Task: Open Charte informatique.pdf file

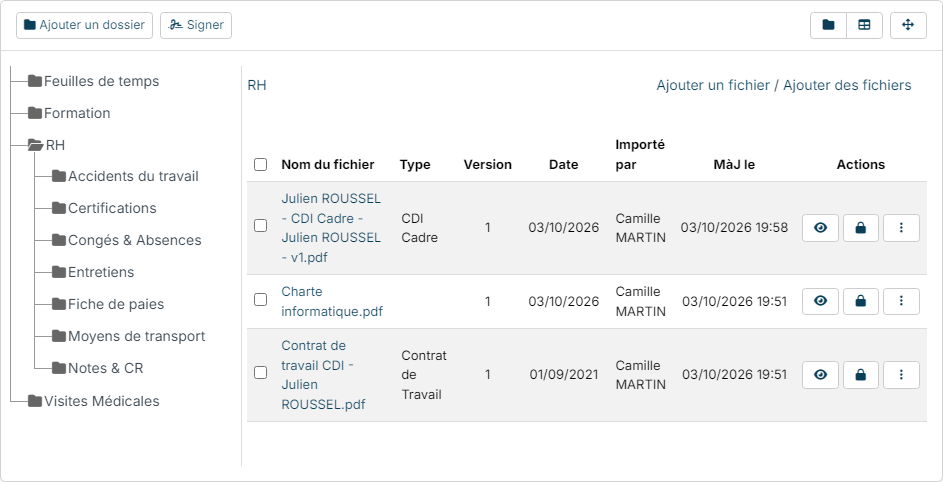Action: pos(332,301)
